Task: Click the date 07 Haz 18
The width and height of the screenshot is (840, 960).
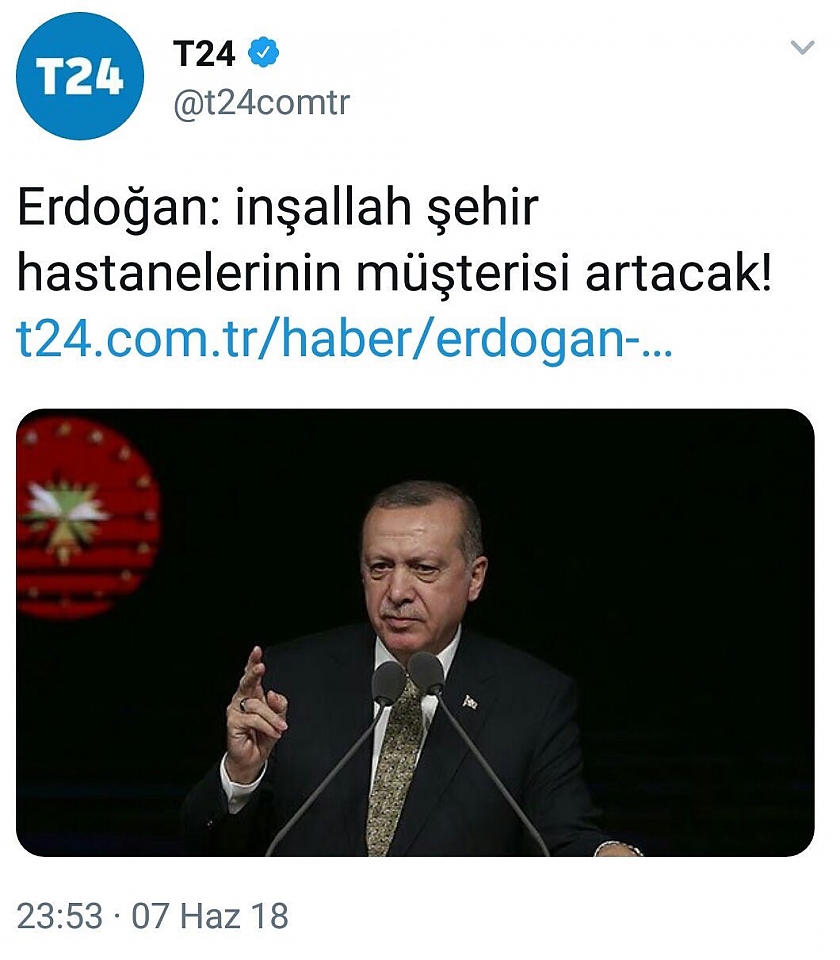Action: [210, 916]
